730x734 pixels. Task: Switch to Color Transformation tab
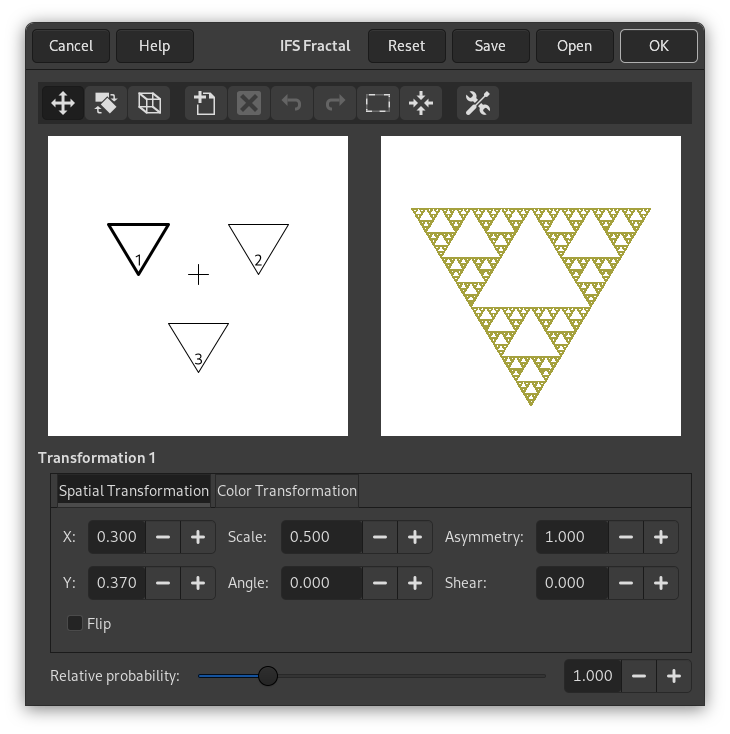287,491
